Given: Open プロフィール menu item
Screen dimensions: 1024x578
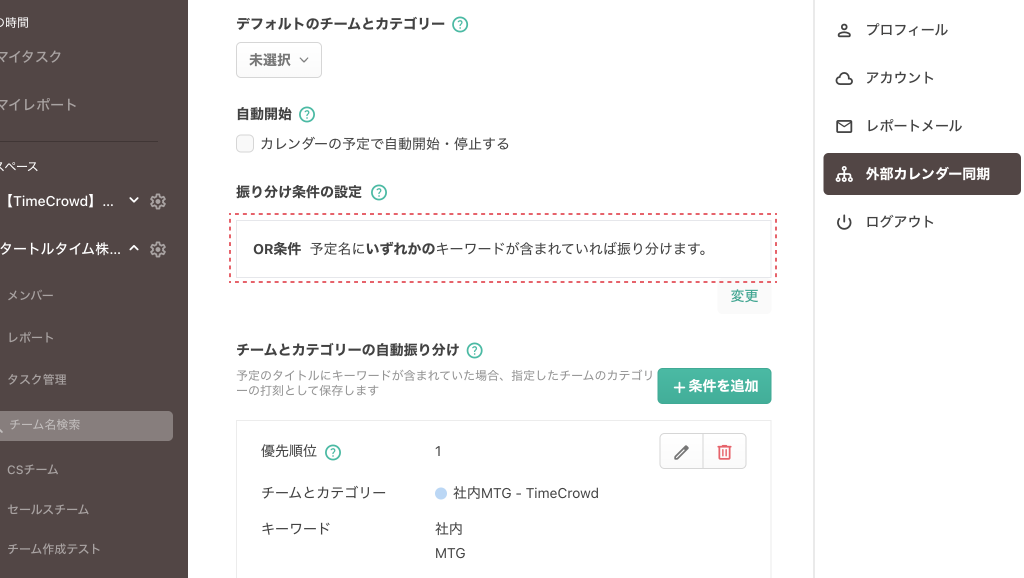Looking at the screenshot, I should pos(906,30).
